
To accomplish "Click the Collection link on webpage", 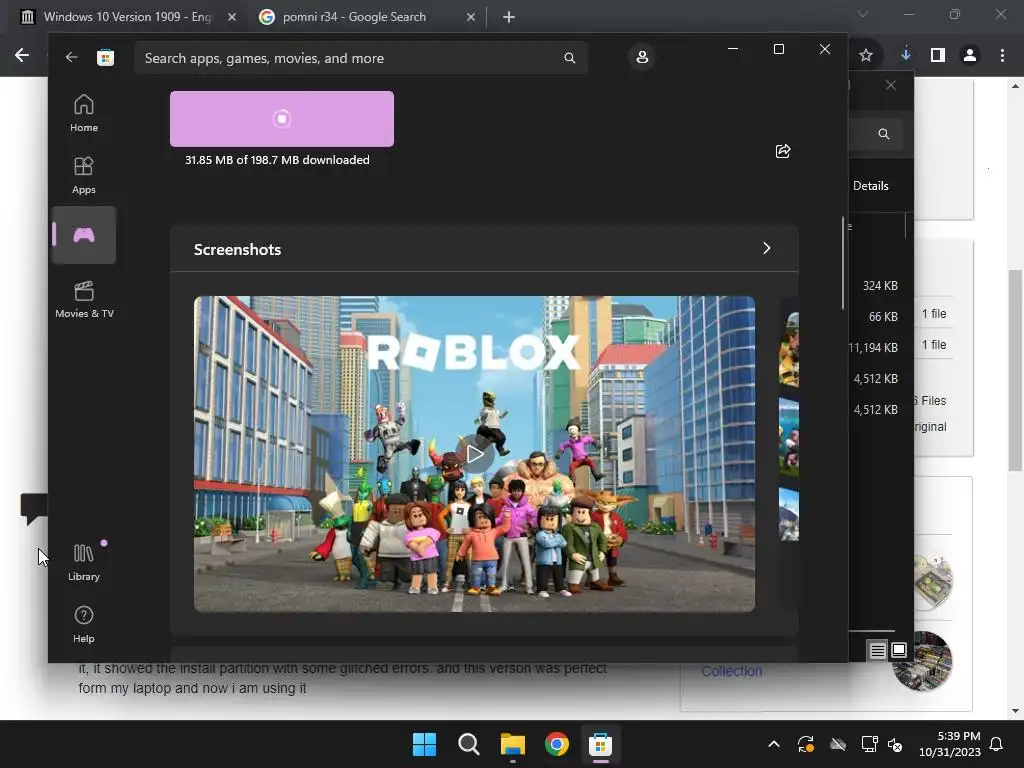I will (731, 671).
